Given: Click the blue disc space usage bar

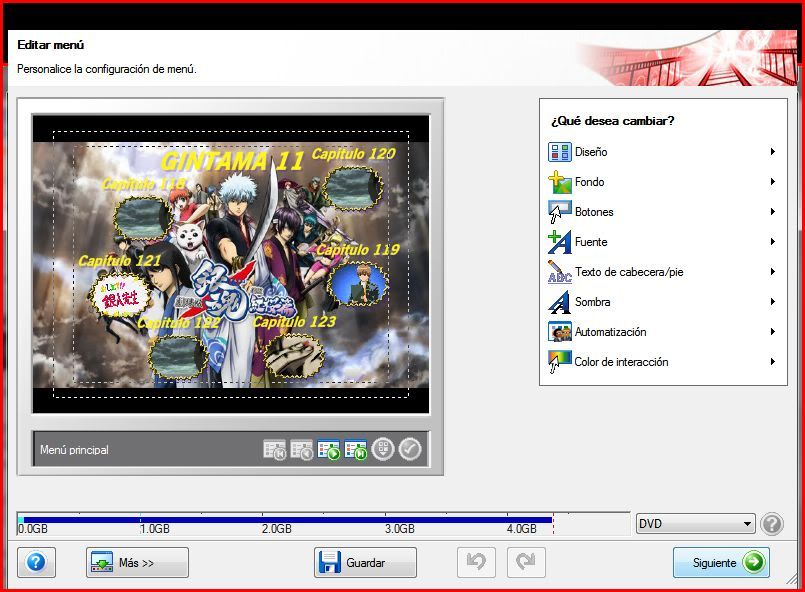Looking at the screenshot, I should coord(285,520).
